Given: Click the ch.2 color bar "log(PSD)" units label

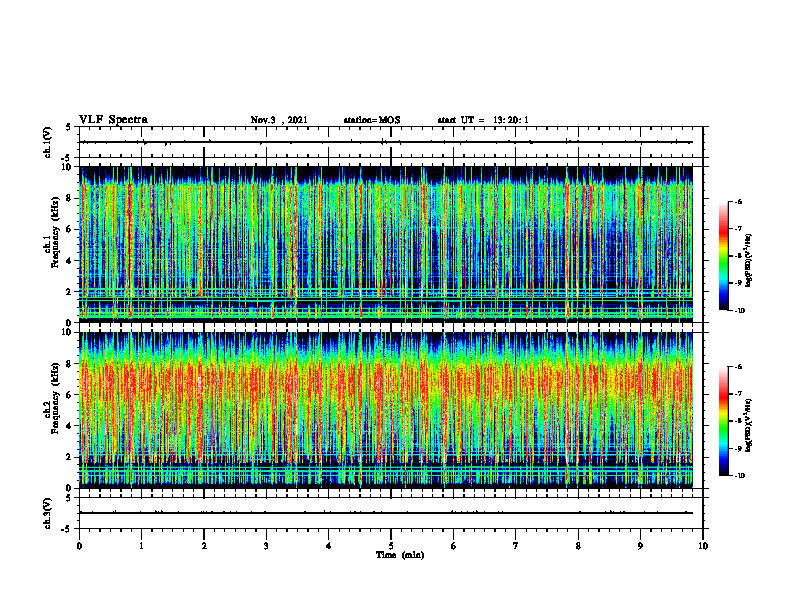Looking at the screenshot, I should [748, 425].
